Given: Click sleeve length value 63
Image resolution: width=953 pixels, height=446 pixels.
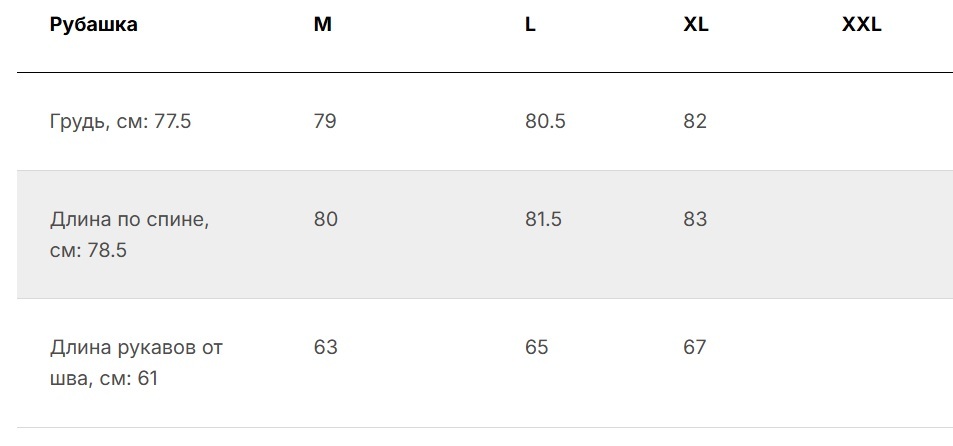Looking at the screenshot, I should (325, 347).
